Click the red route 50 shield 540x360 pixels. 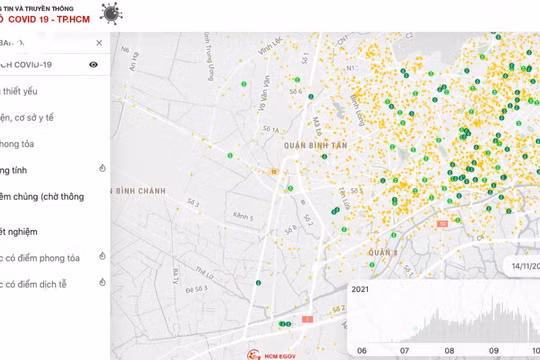point(442,224)
